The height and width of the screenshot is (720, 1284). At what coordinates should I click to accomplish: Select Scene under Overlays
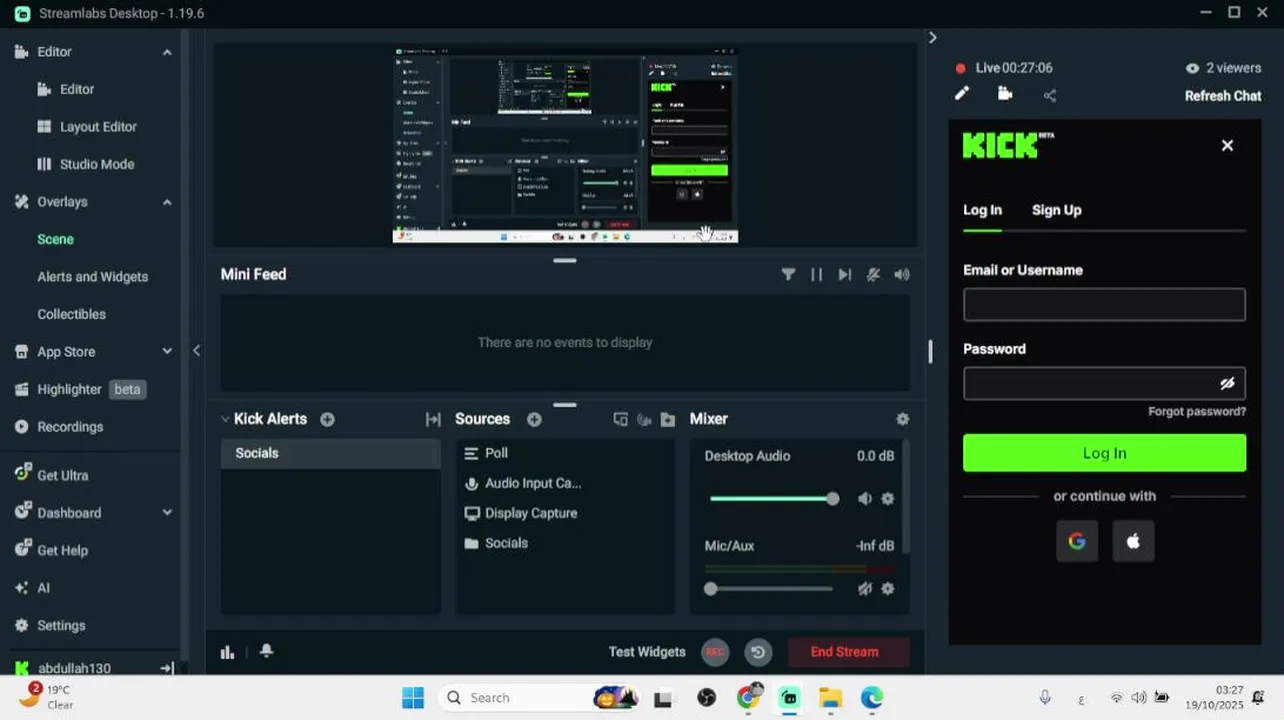55,239
